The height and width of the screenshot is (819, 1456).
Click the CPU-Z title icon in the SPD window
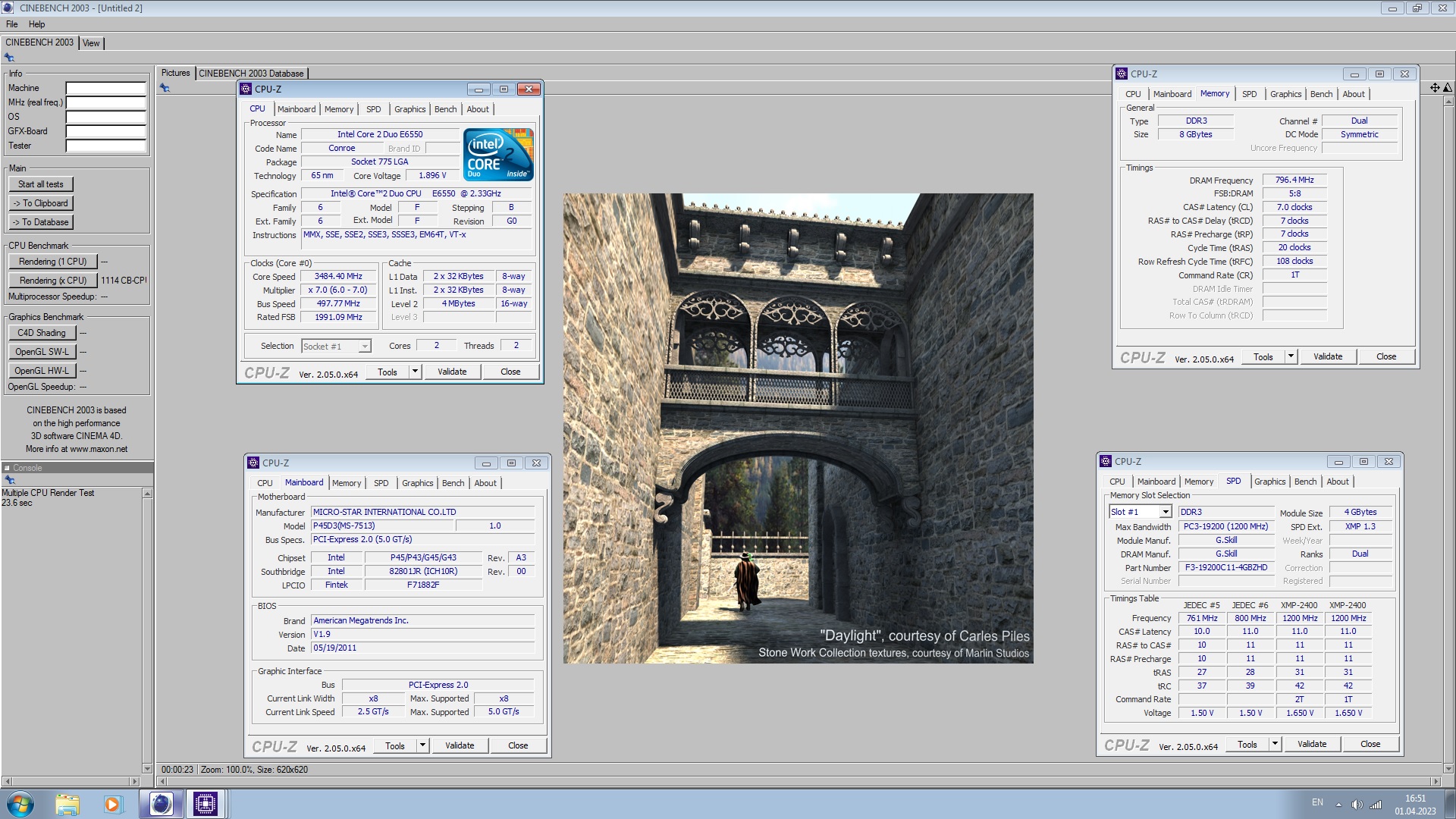click(1106, 461)
